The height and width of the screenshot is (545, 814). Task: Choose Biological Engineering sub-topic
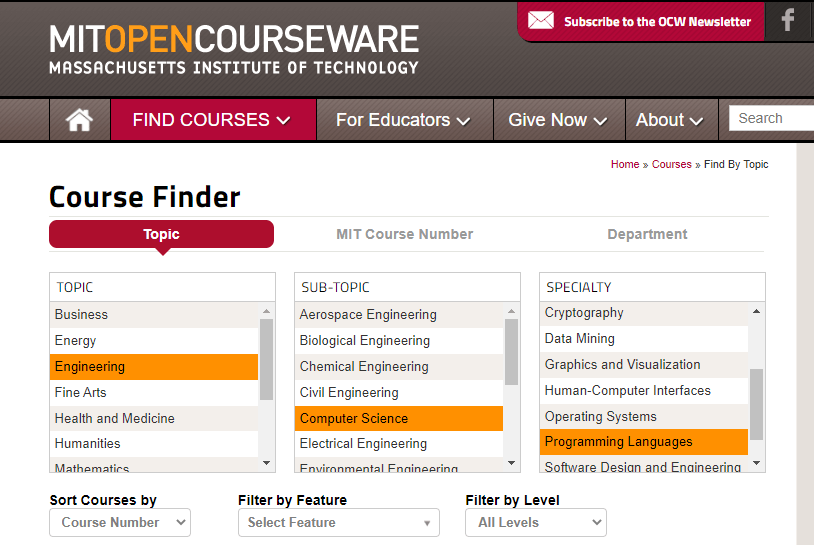(x=399, y=340)
